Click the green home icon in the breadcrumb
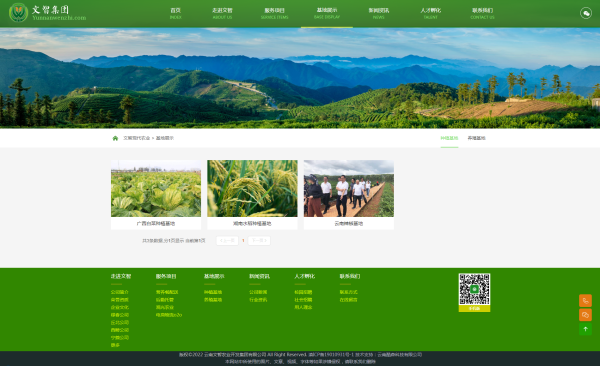This screenshot has height=366, width=600. pyautogui.click(x=115, y=138)
